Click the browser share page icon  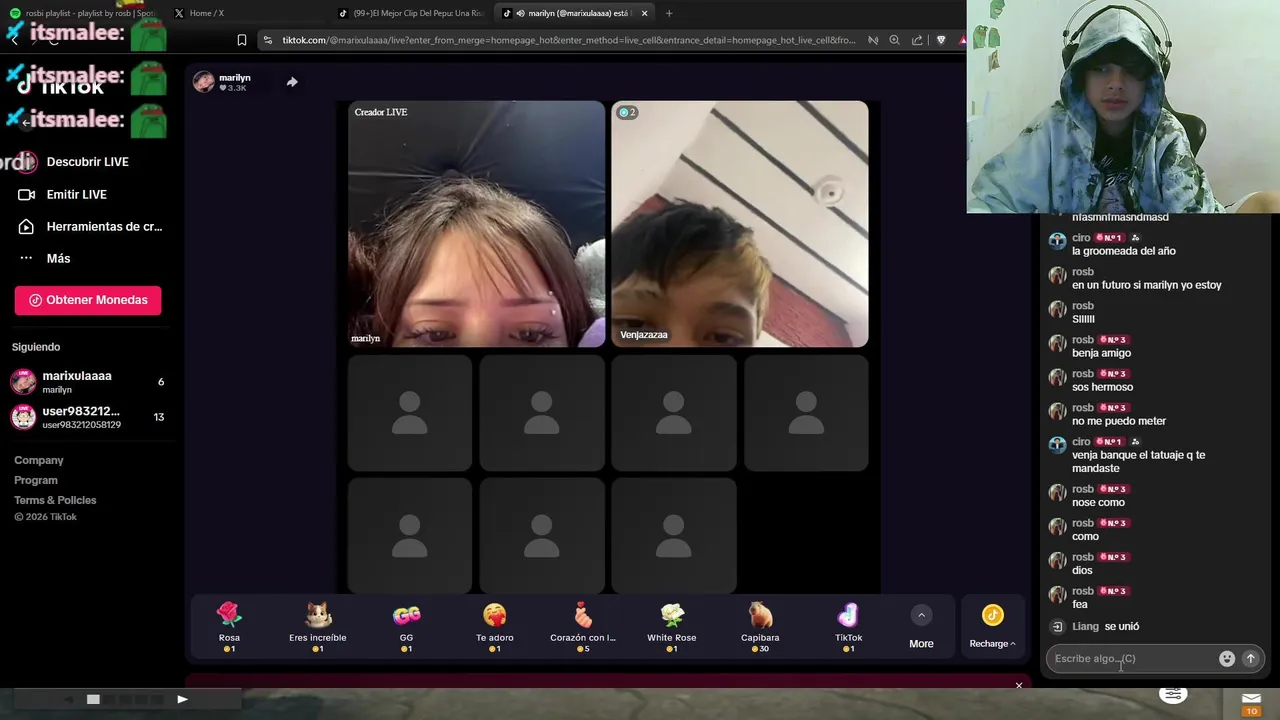click(x=917, y=40)
